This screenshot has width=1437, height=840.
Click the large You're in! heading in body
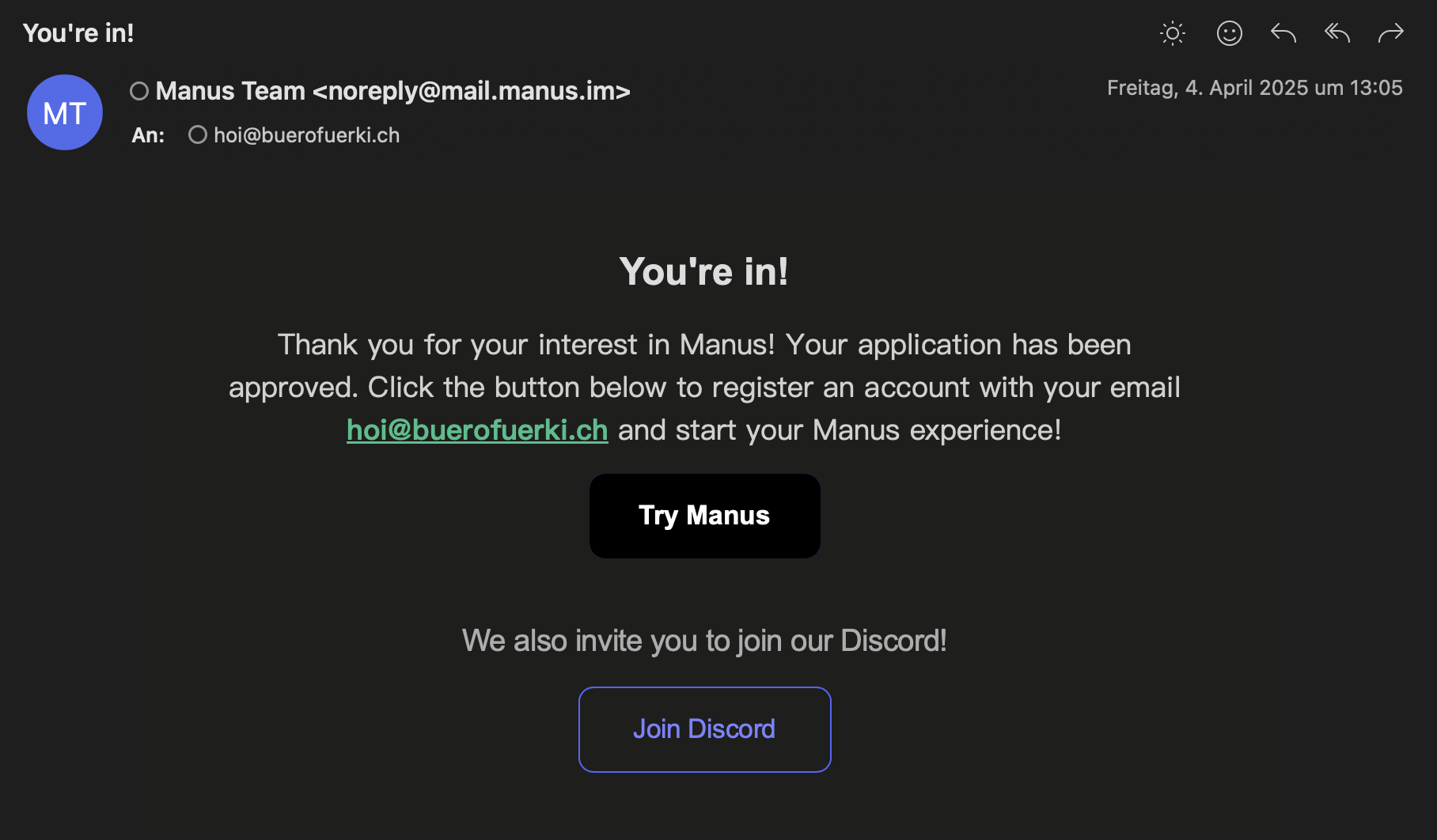point(704,272)
